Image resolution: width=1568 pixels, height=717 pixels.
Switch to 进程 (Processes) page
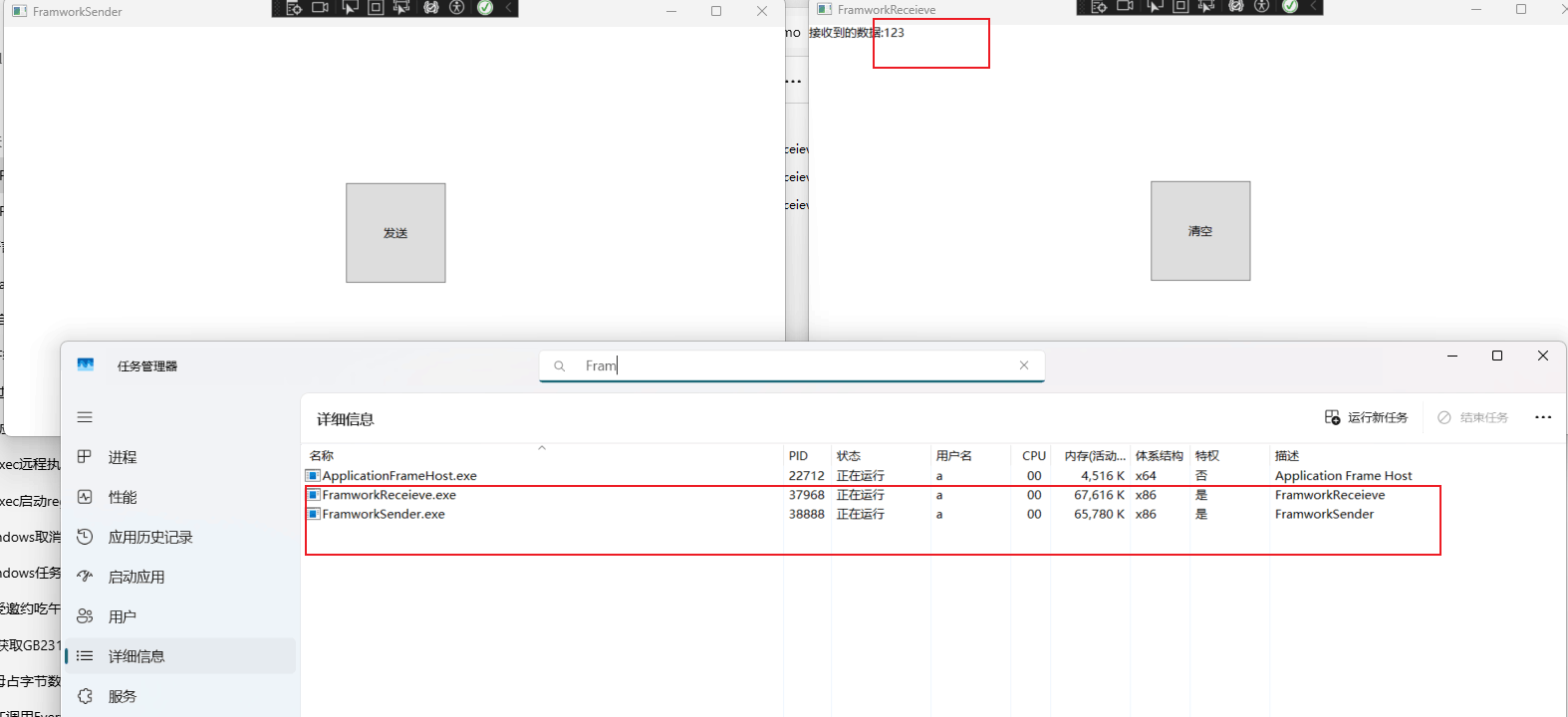(x=123, y=457)
